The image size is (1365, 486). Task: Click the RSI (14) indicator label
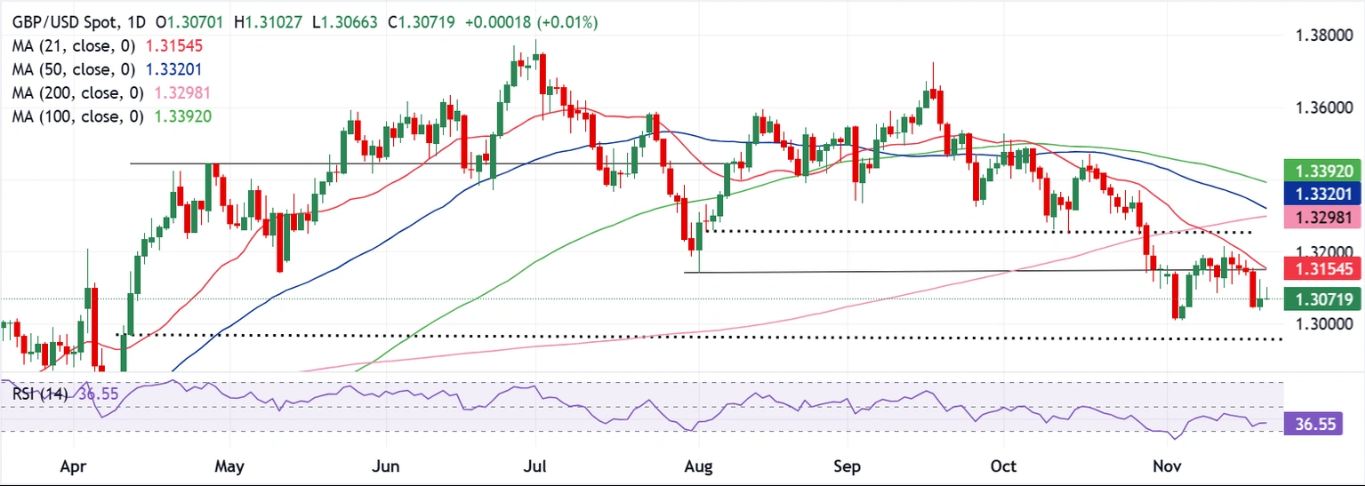click(x=40, y=394)
